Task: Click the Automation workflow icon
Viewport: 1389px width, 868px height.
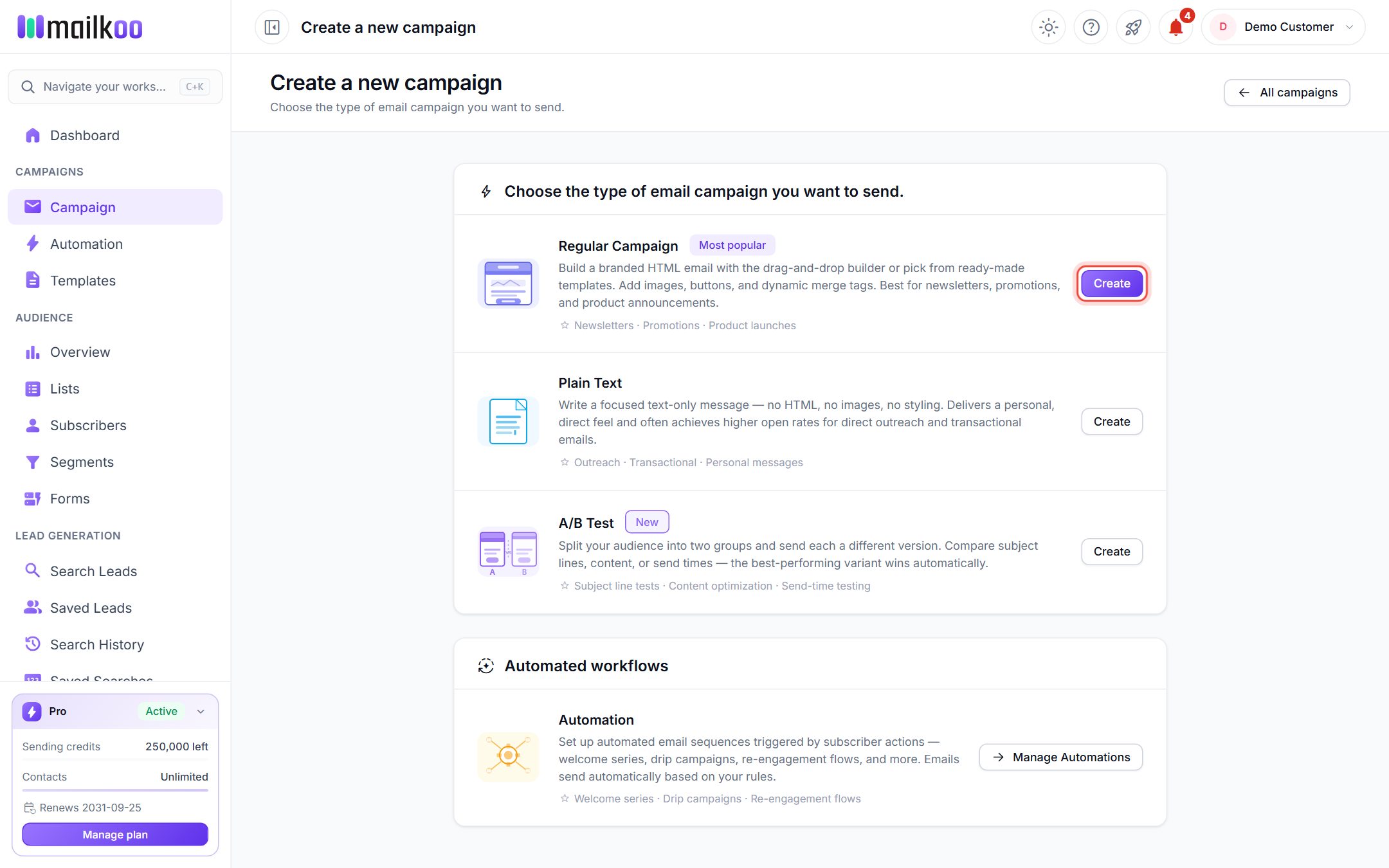Action: click(x=508, y=756)
